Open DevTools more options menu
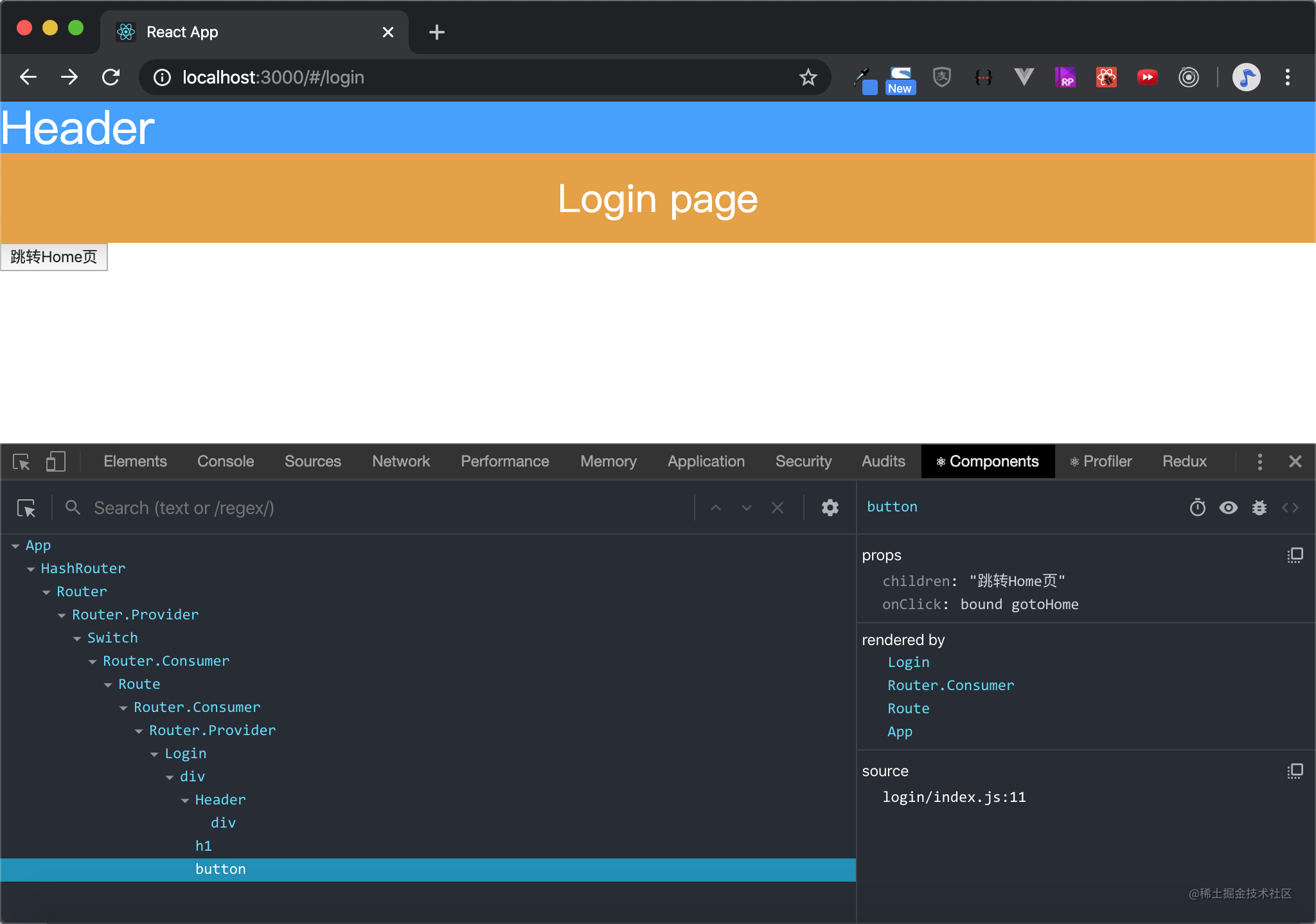This screenshot has height=924, width=1316. coord(1259,461)
